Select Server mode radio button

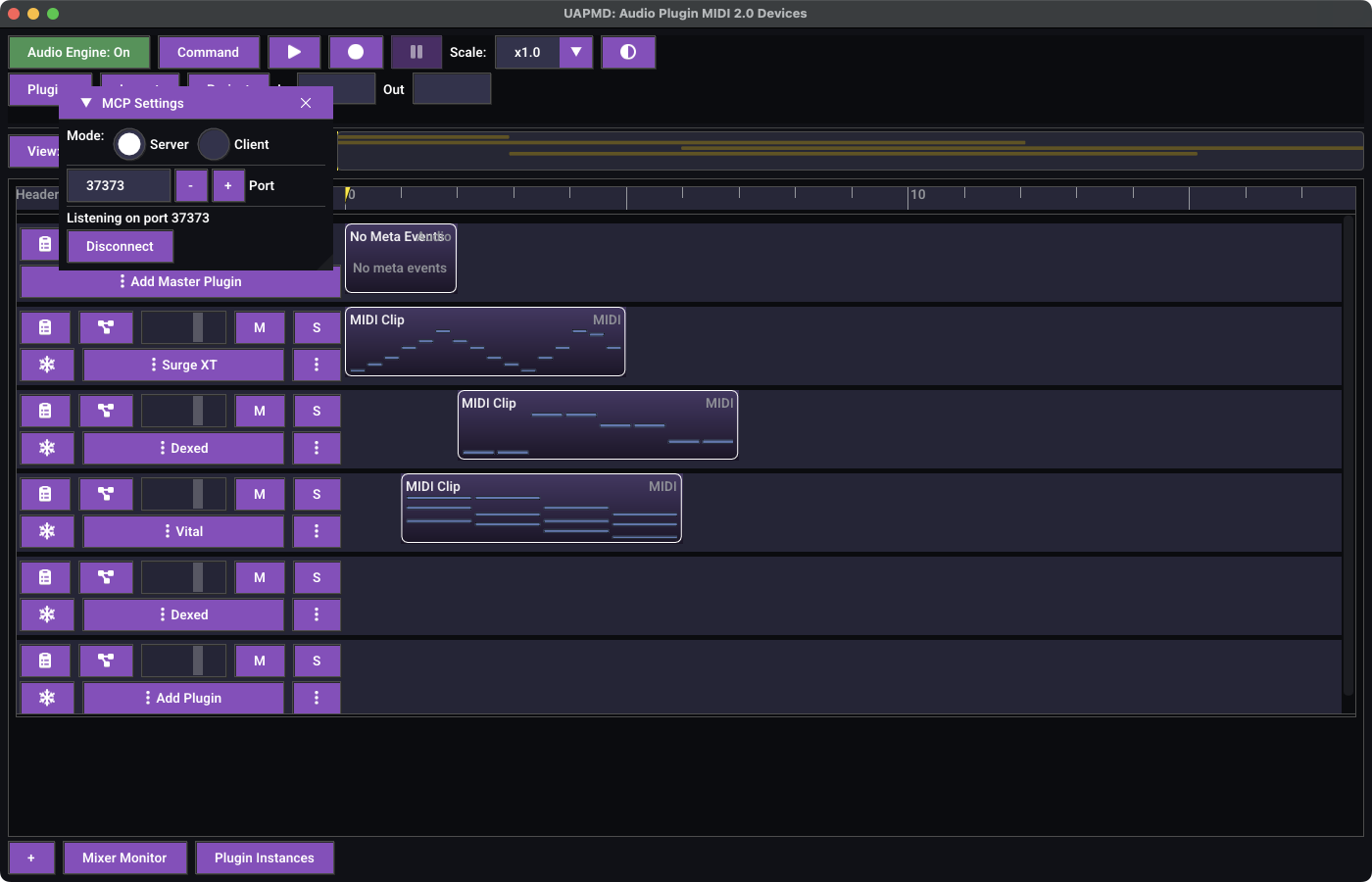coord(129,144)
